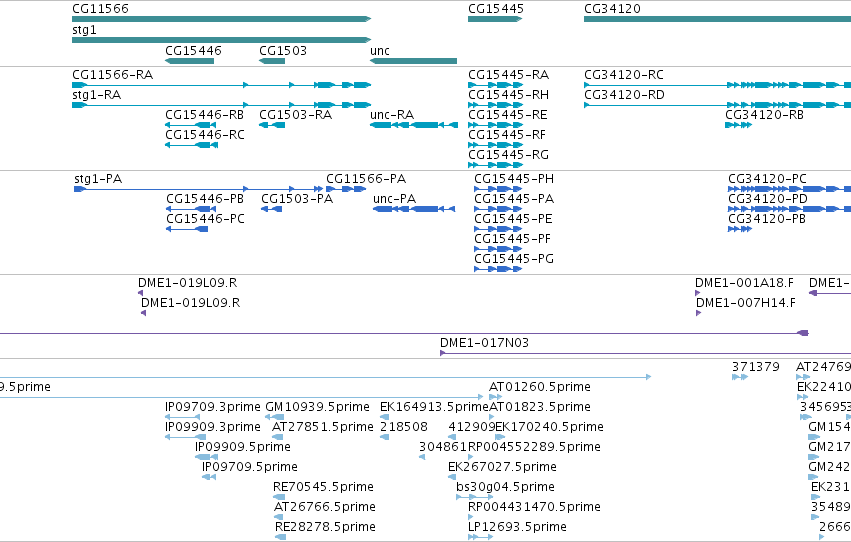851x542 pixels.
Task: Select the CG11566 gene bar
Action: point(221,19)
